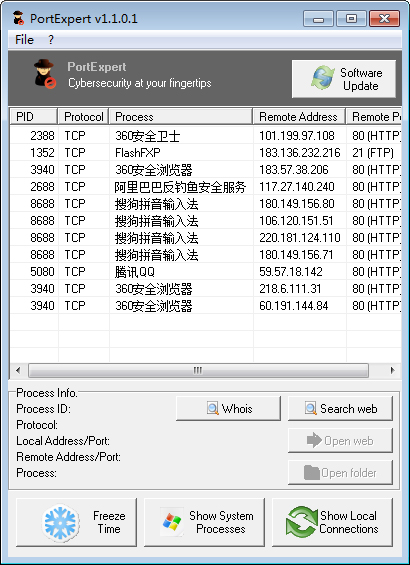The height and width of the screenshot is (565, 410).
Task: Click the Open web arrow icon
Action: [x=314, y=440]
